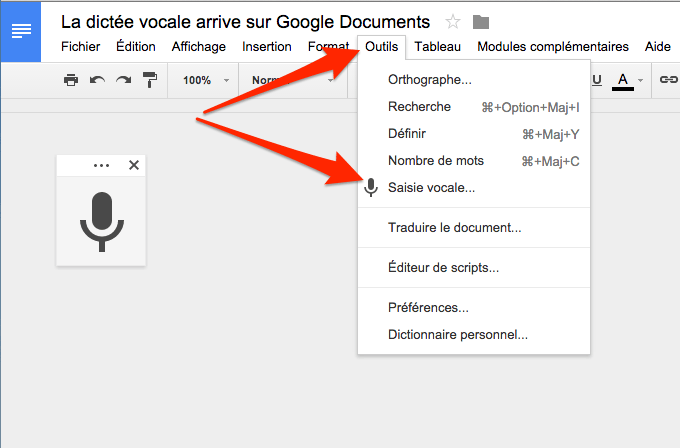
Task: Start dictation with the large microphone button
Action: [102, 222]
